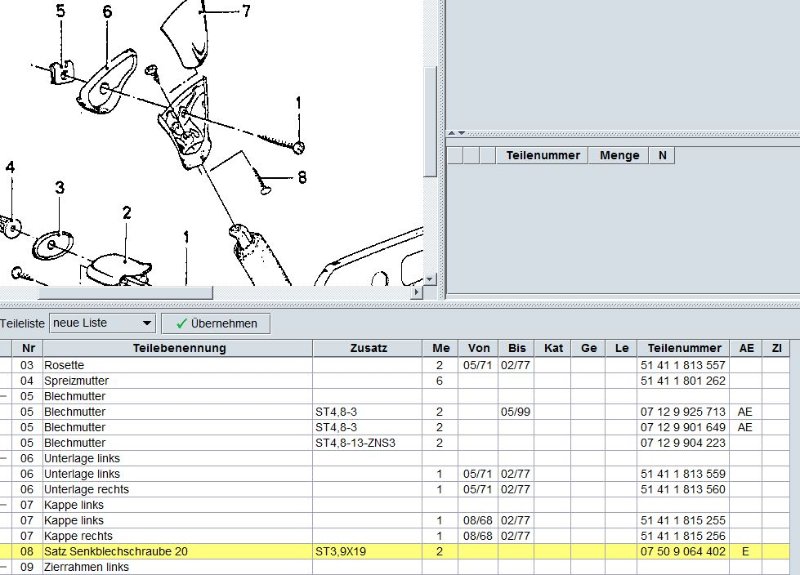Pick callout number 5 in the drawing
The image size is (800, 575).
pyautogui.click(x=60, y=12)
